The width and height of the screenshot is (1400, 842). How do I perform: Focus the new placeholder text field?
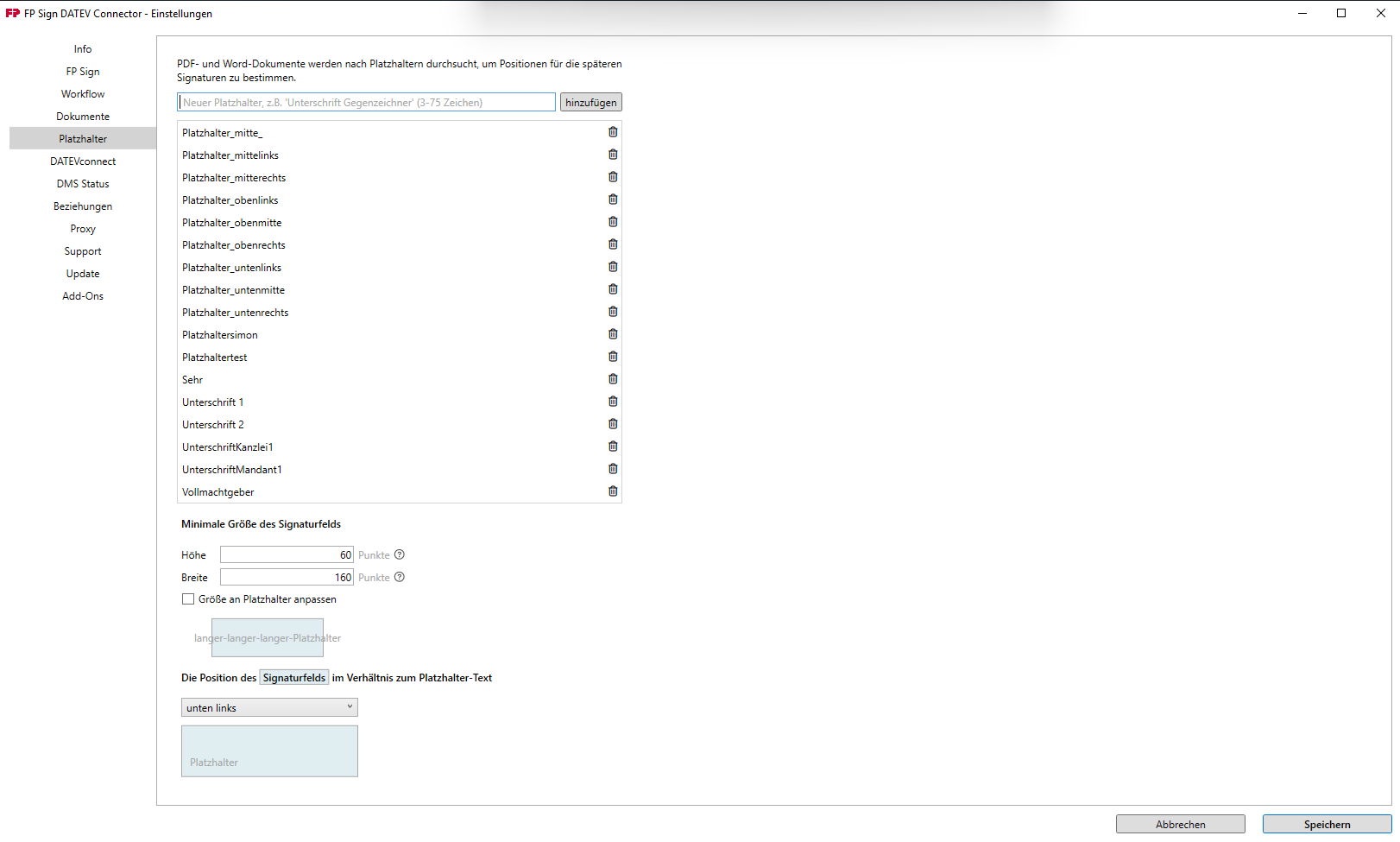pyautogui.click(x=366, y=102)
